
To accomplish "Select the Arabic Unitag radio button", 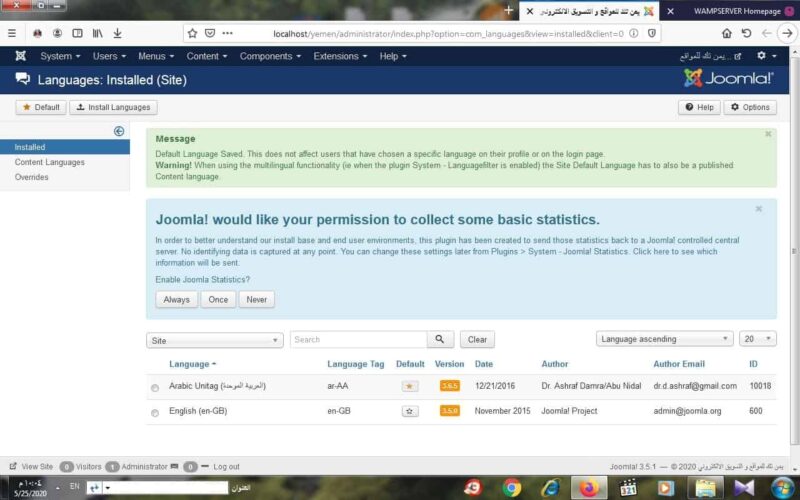I will [155, 388].
